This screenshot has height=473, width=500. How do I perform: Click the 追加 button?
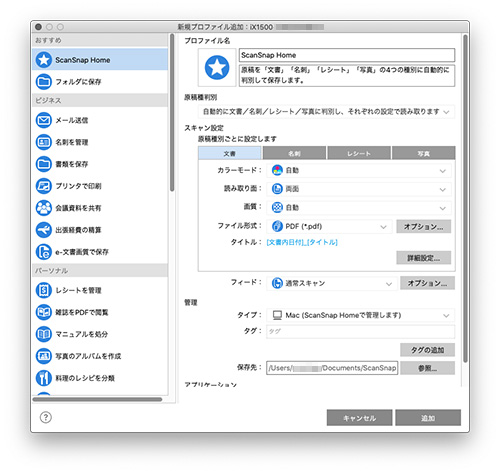tap(428, 418)
